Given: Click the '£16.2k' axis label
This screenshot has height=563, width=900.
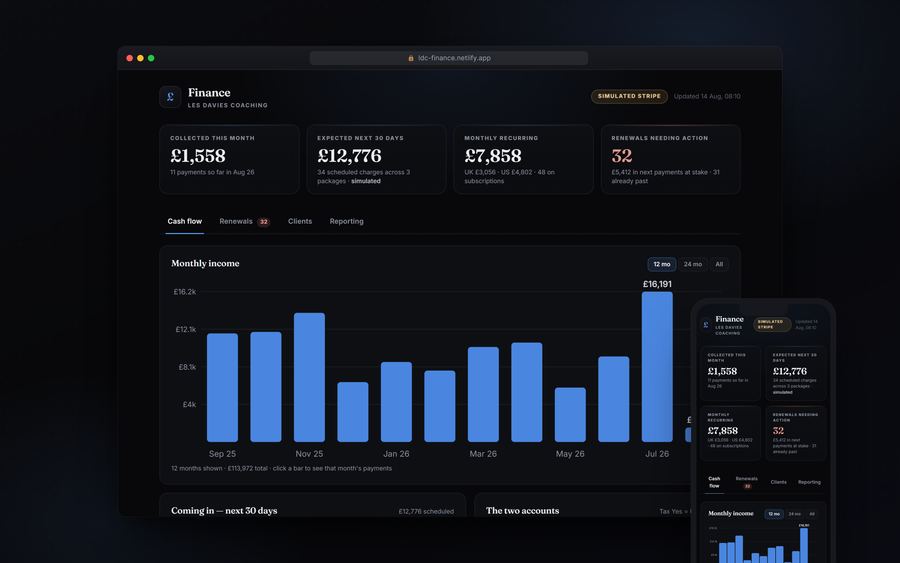Looking at the screenshot, I should [185, 292].
